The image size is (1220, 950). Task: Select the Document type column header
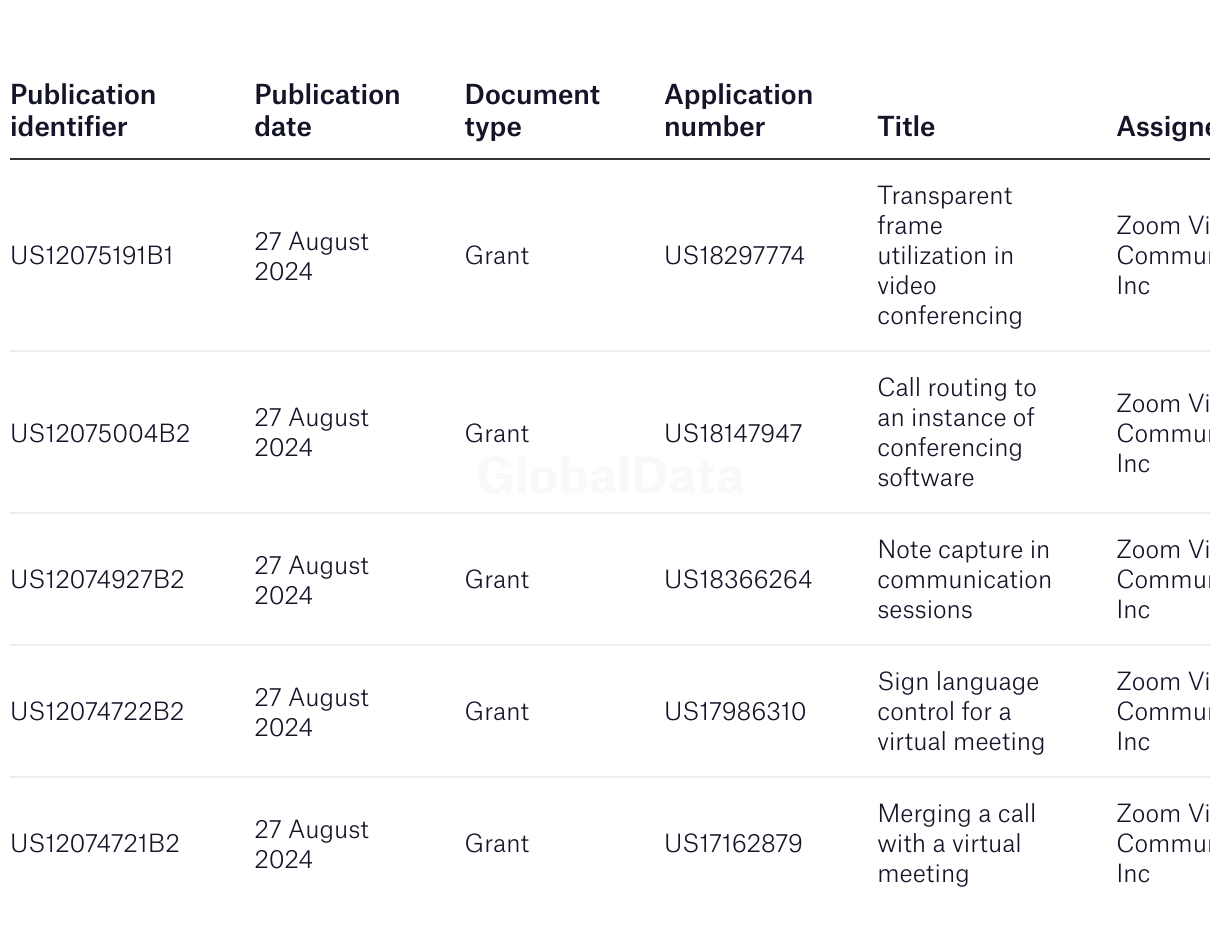click(532, 111)
